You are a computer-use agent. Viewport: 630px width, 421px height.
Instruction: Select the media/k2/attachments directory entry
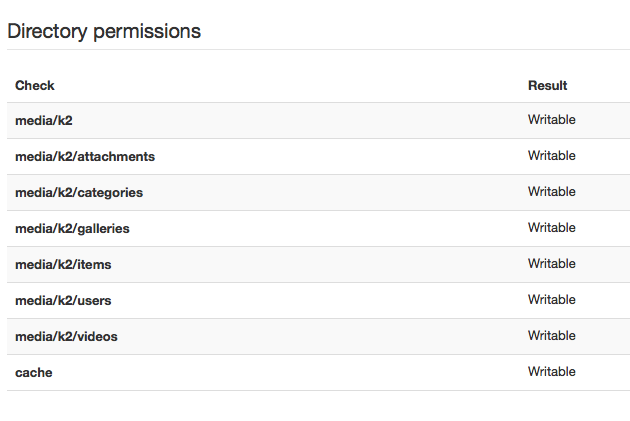(85, 156)
